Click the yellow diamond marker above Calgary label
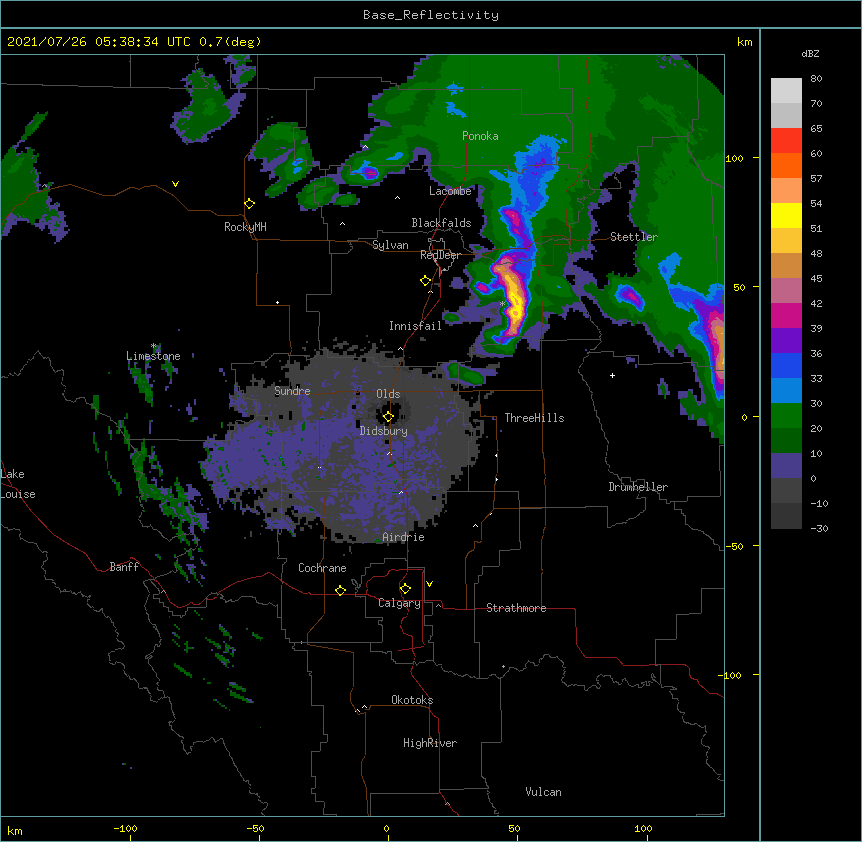 405,589
